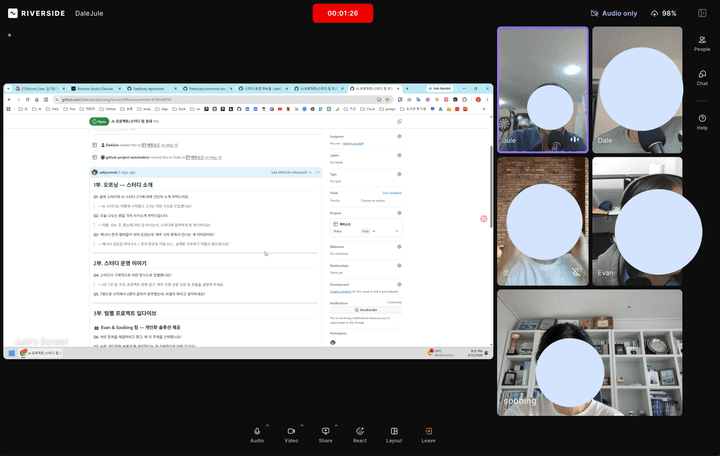
Task: Select Evan's video tile
Action: [637, 221]
